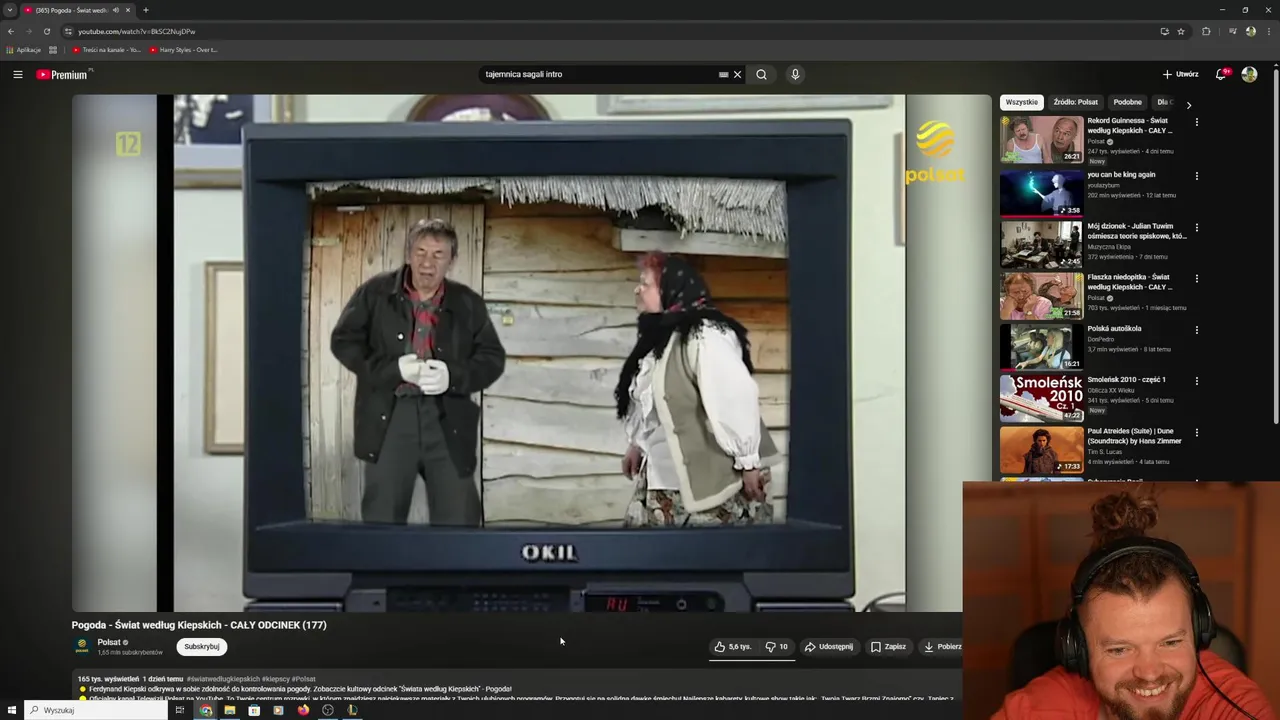Click the YouTube search input field
The image size is (1280, 720).
point(598,74)
